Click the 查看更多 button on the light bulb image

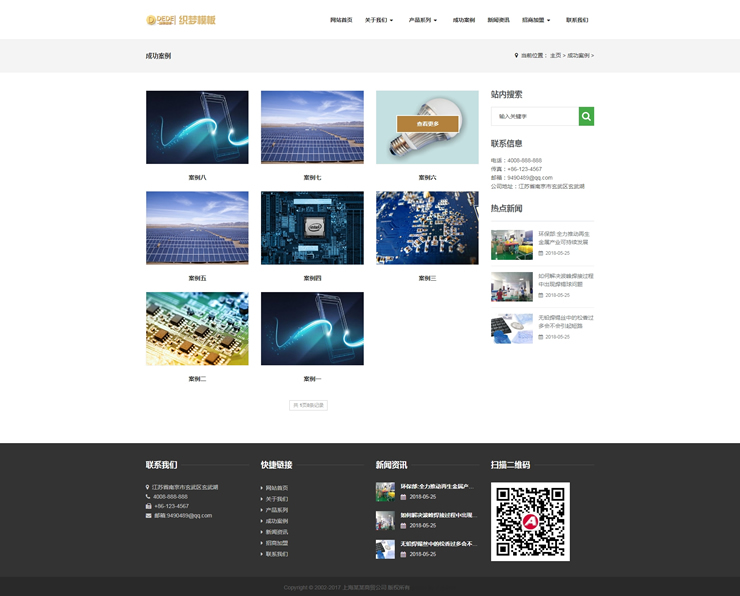click(x=427, y=124)
